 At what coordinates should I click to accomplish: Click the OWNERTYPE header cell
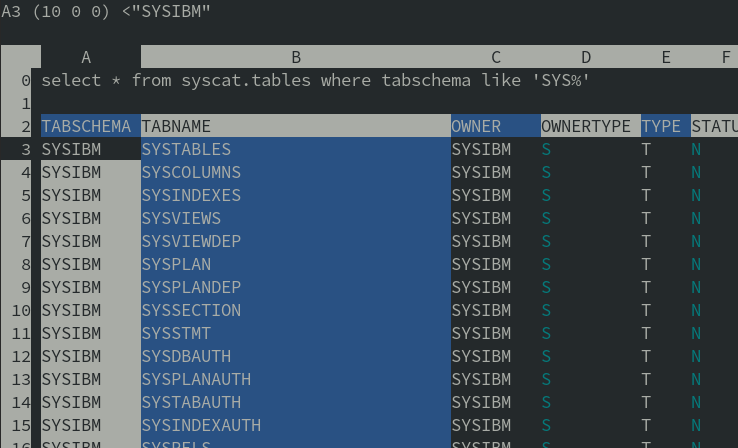[586, 126]
